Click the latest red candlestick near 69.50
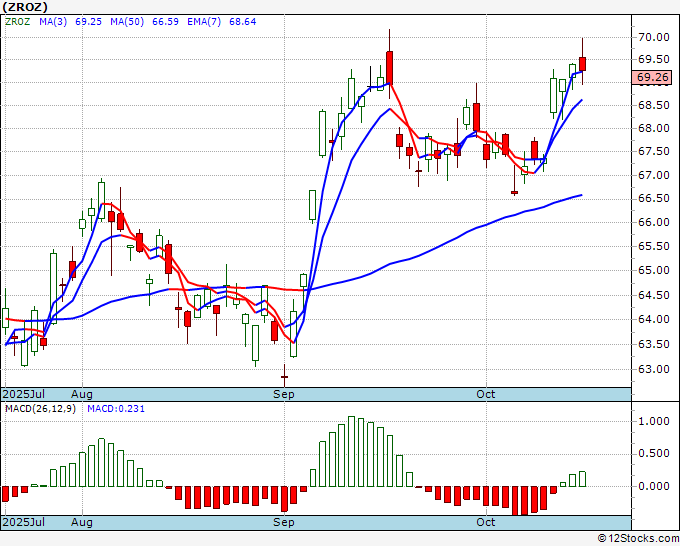This screenshot has height=546, width=680. [582, 63]
